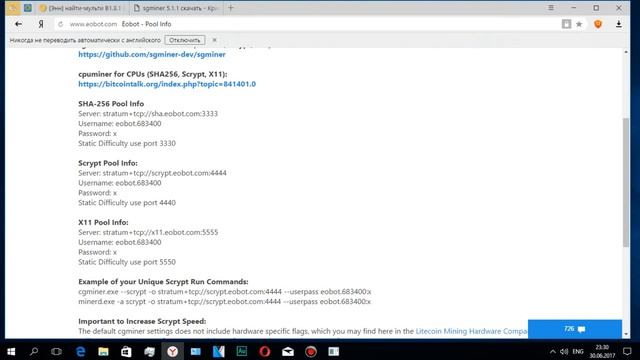640x360 pixels.
Task: Click the 'X11 Pool Info:' heading
Action: (x=103, y=222)
